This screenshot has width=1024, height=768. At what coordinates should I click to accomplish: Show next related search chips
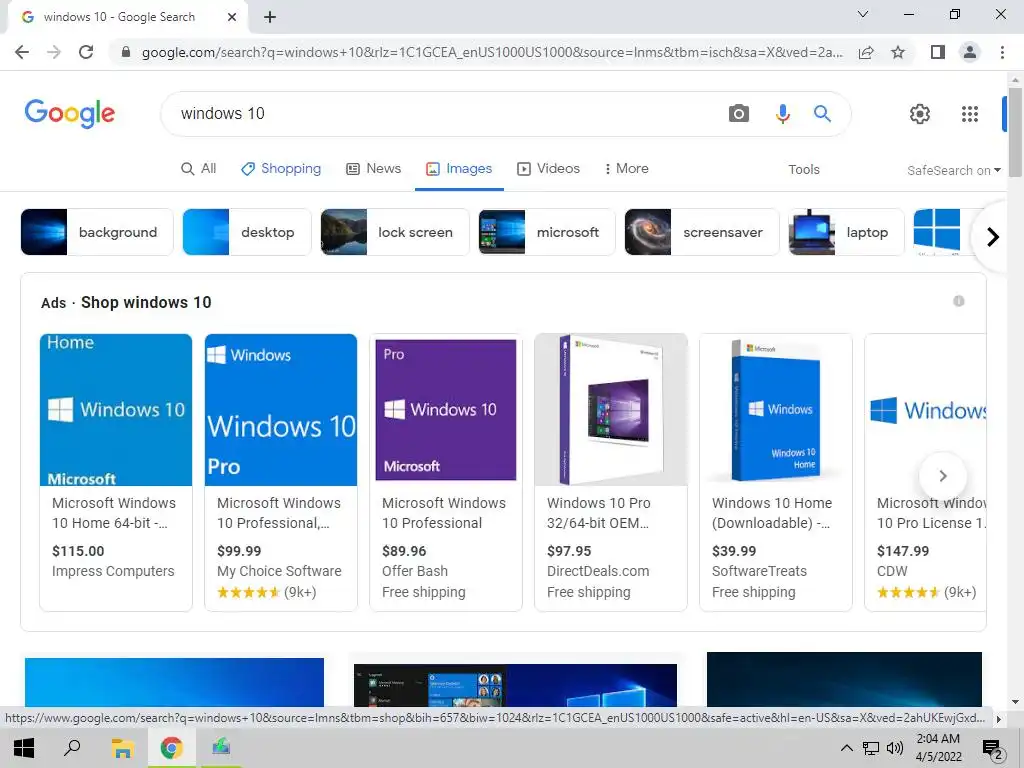[x=993, y=236]
